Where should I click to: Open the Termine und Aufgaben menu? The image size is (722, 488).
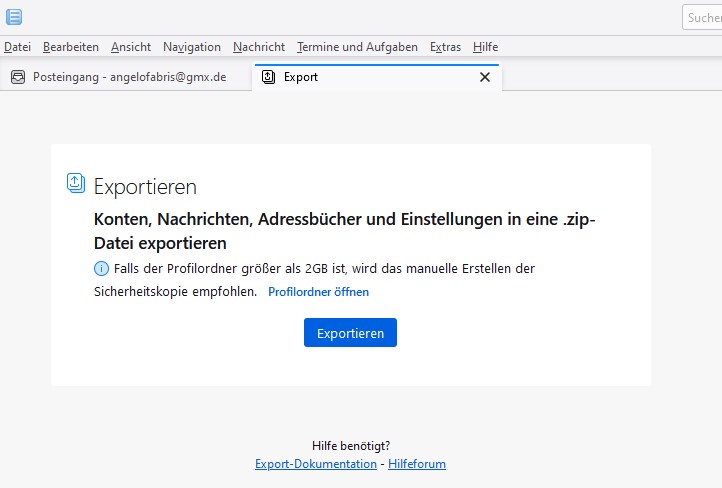(357, 47)
